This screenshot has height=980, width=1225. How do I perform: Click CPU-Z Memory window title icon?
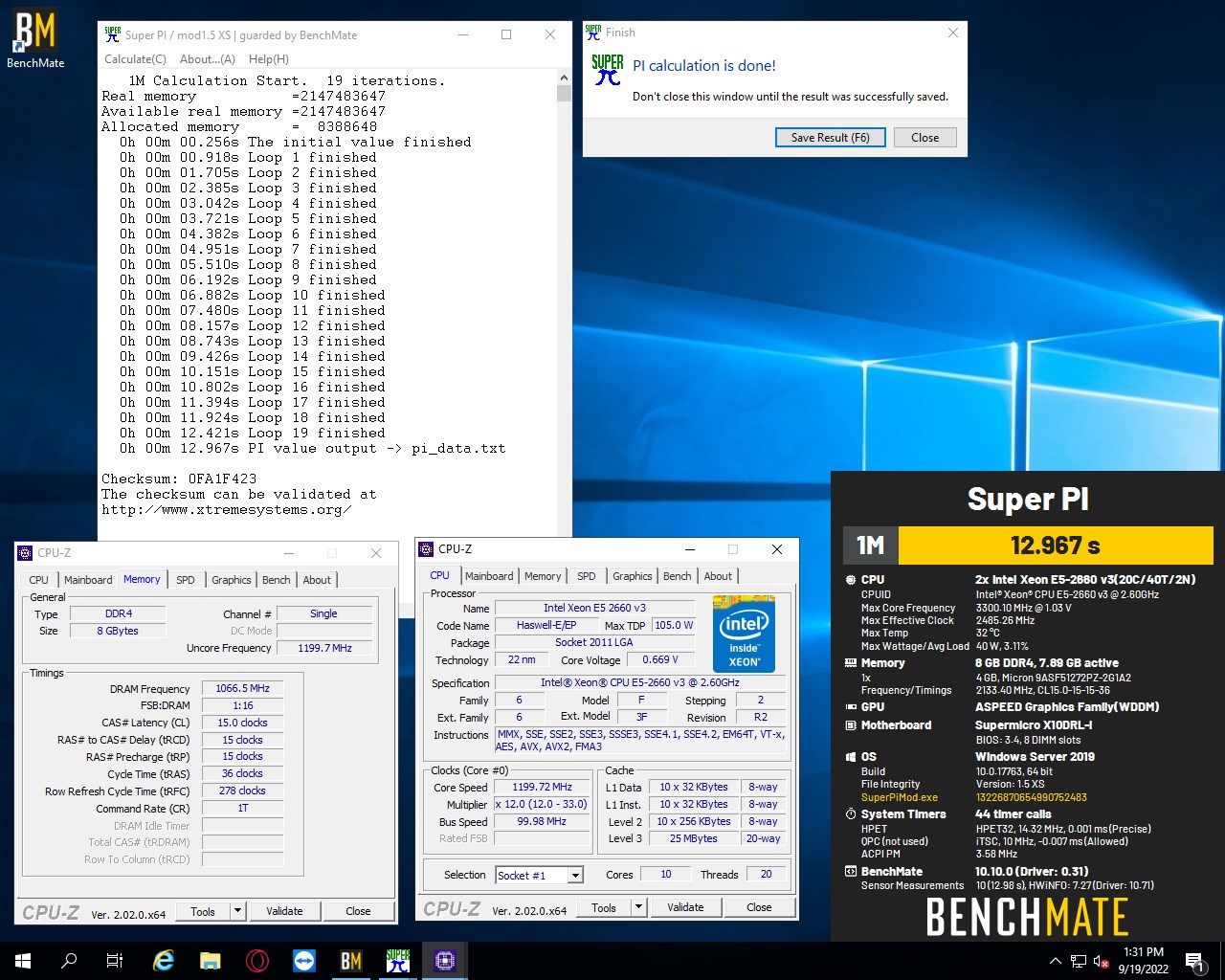point(26,552)
